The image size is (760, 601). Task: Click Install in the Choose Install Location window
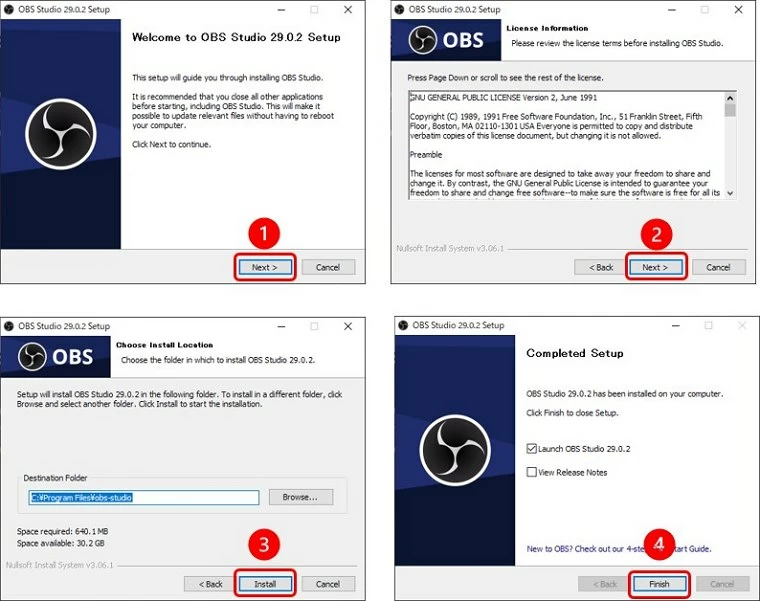pyautogui.click(x=265, y=584)
